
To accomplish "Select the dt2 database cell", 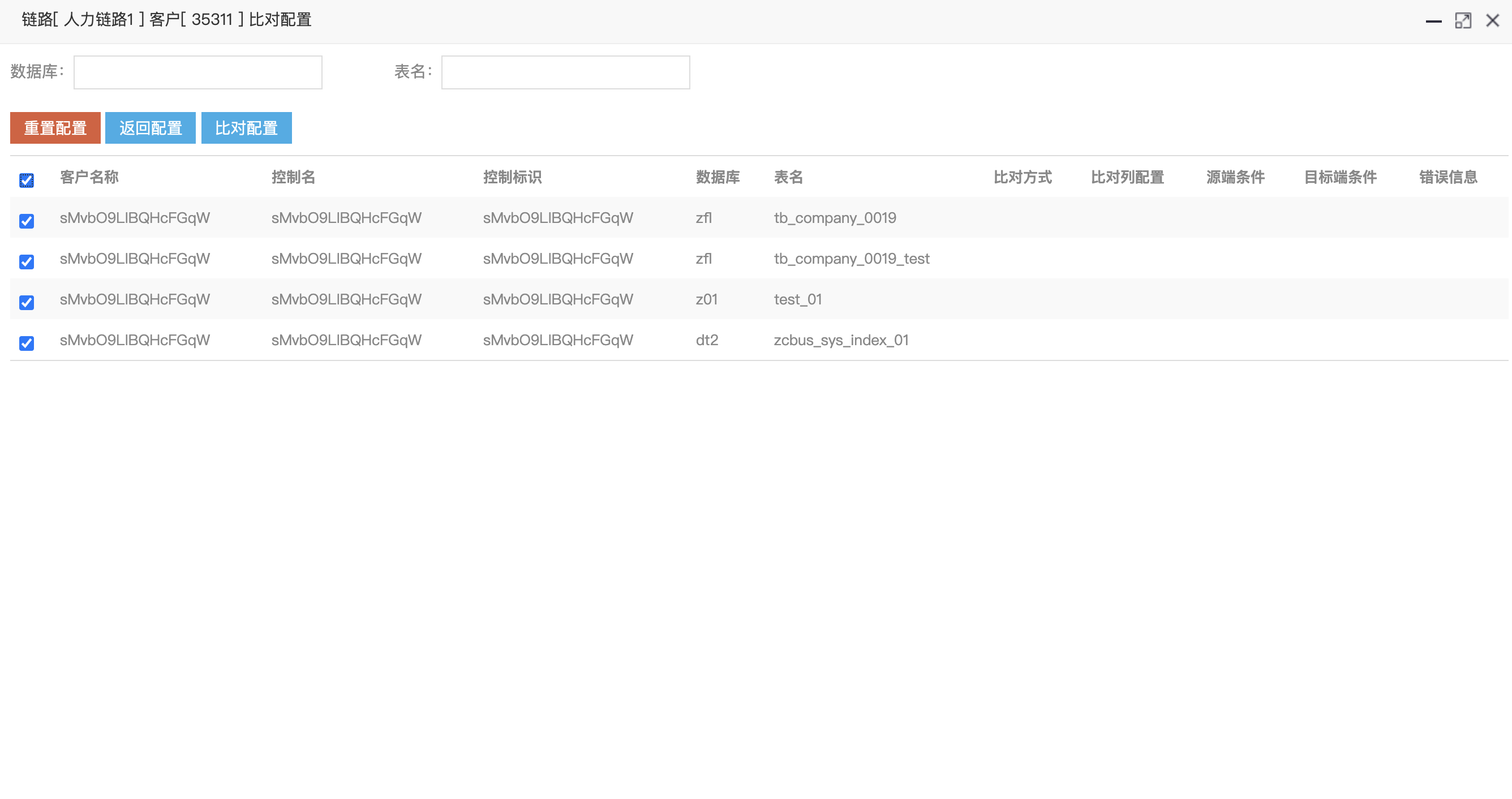I will point(707,341).
